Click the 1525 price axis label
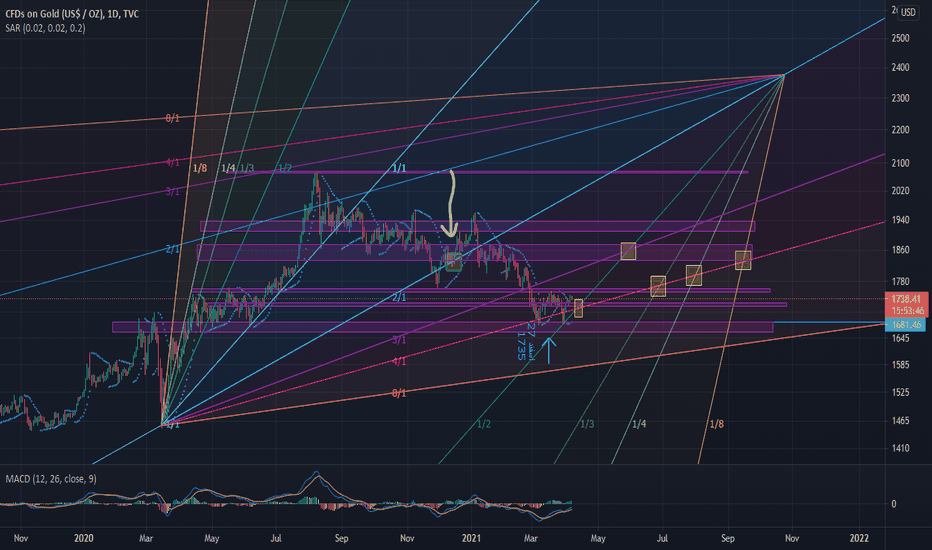Image resolution: width=932 pixels, height=550 pixels. 900,392
